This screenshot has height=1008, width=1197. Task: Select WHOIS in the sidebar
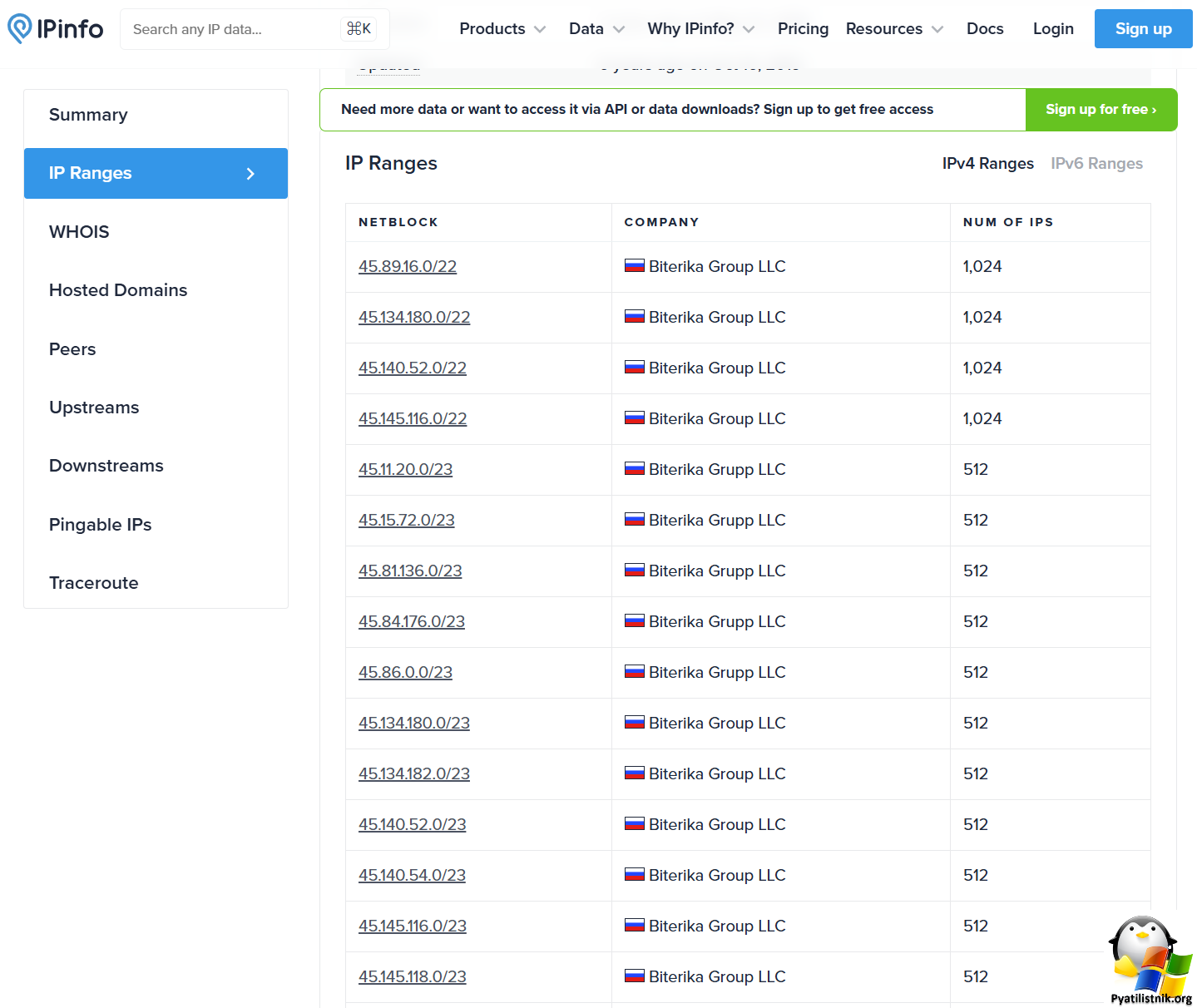pos(79,231)
